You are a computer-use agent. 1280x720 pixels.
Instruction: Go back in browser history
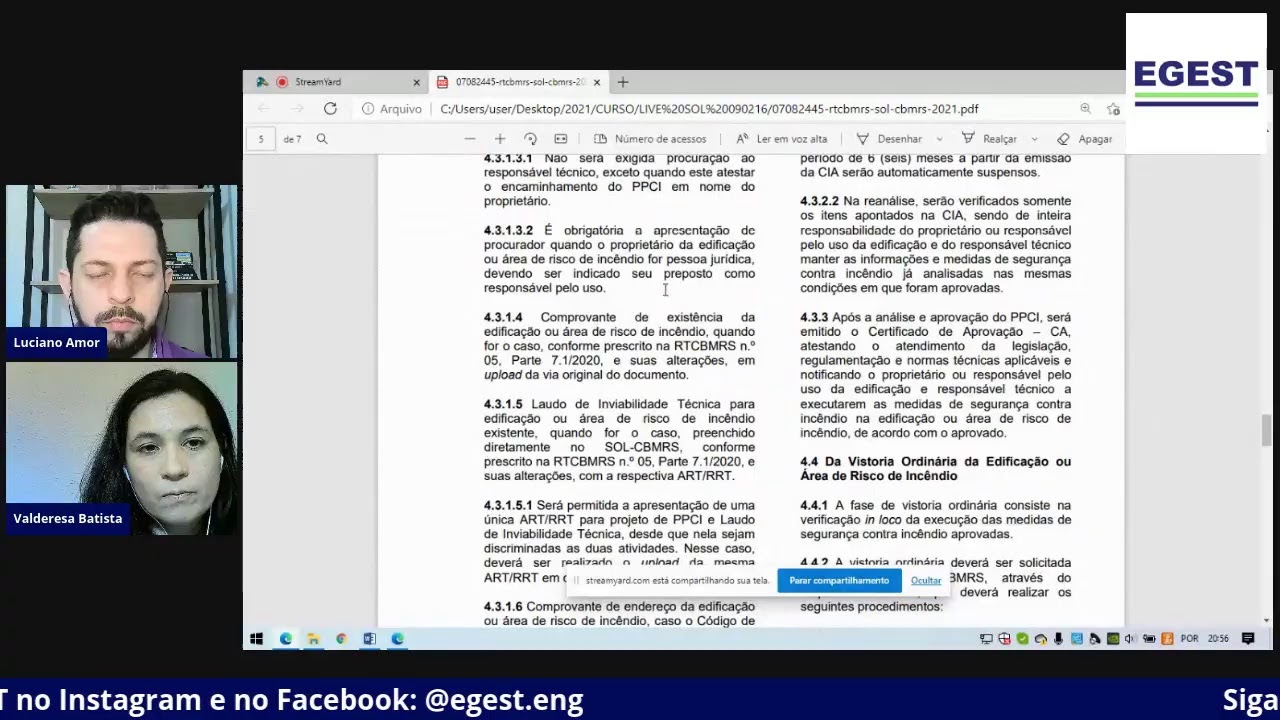point(263,109)
